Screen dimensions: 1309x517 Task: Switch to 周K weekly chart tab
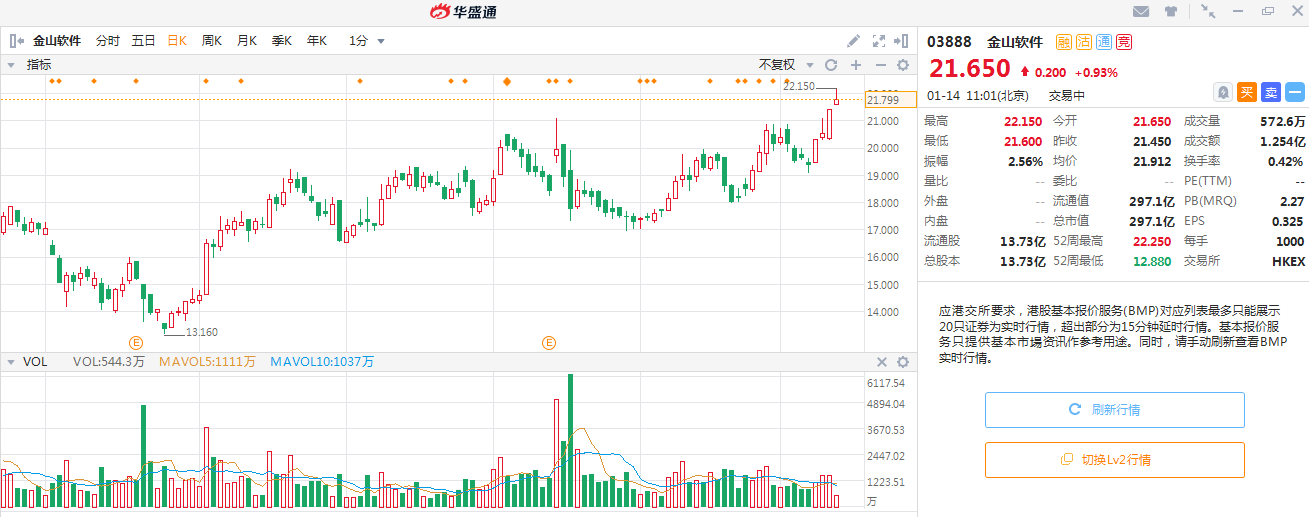[x=212, y=41]
